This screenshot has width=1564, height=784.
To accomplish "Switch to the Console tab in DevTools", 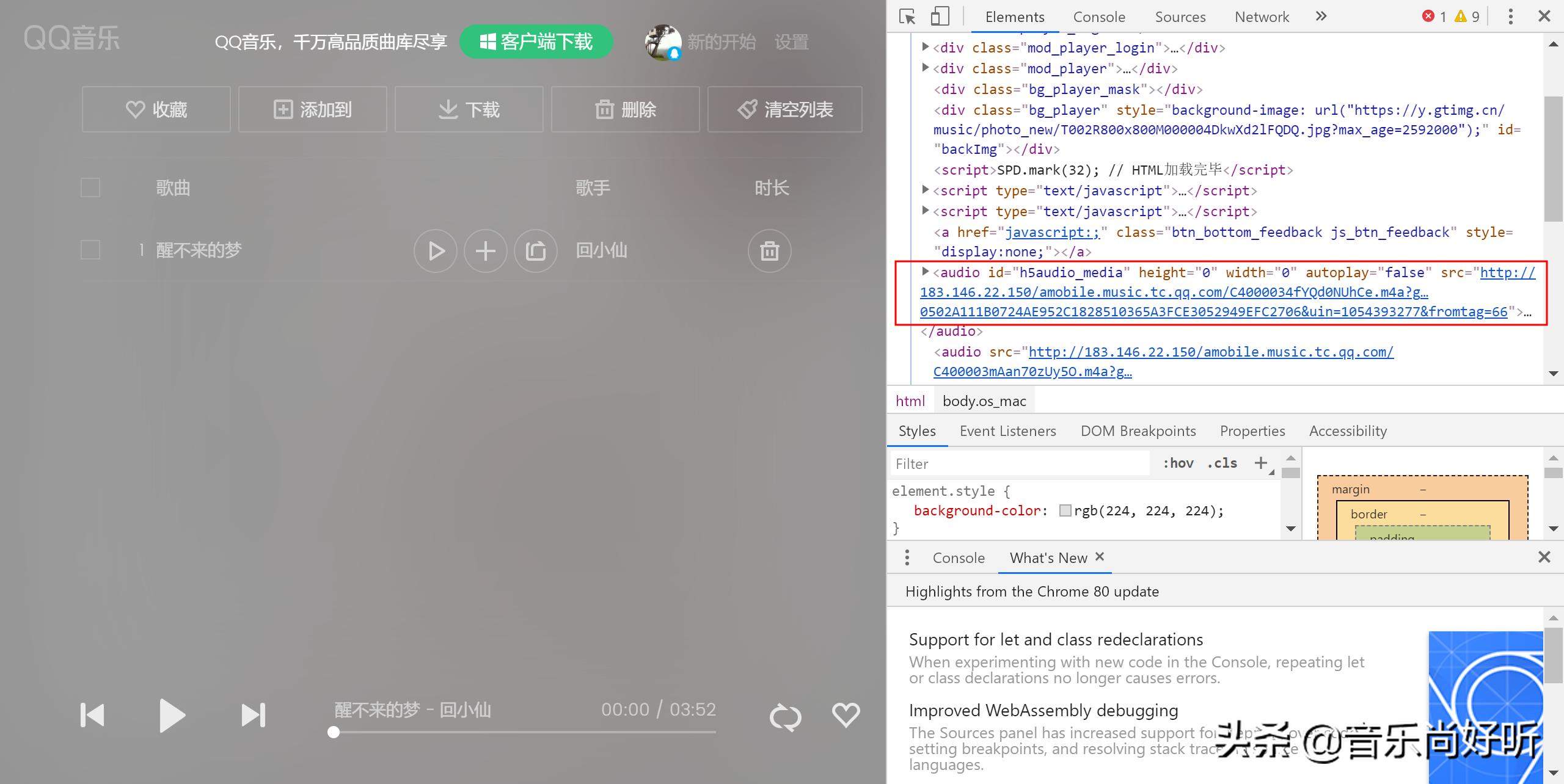I will click(1098, 16).
